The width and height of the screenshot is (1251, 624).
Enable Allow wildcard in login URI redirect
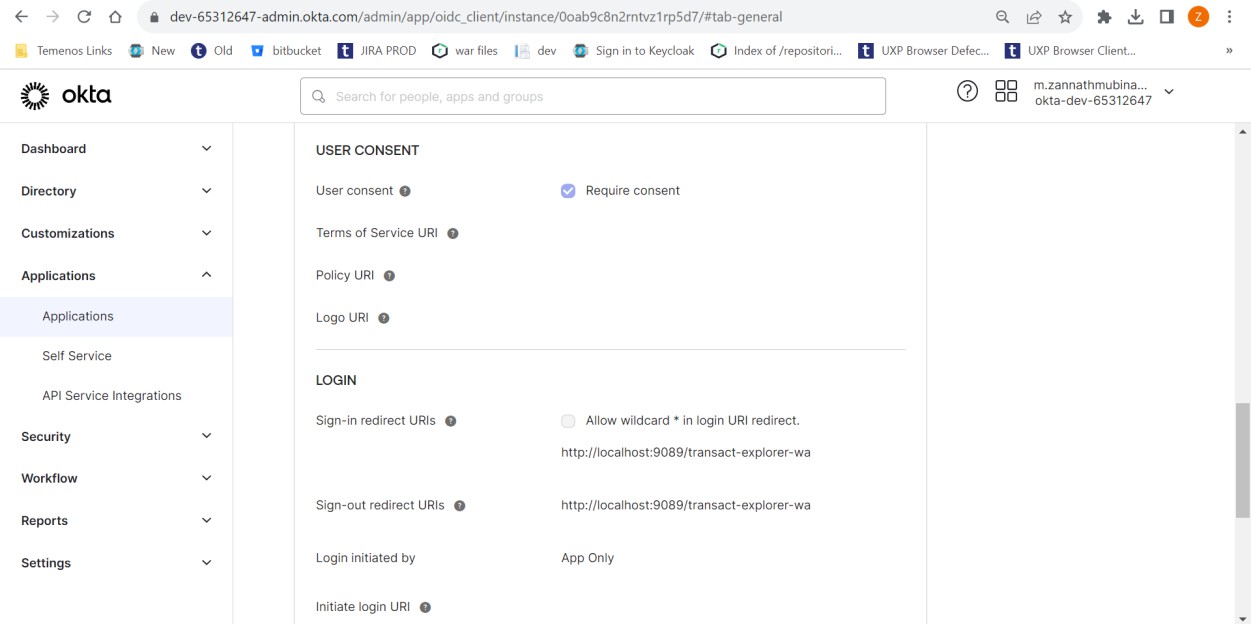[x=568, y=421]
